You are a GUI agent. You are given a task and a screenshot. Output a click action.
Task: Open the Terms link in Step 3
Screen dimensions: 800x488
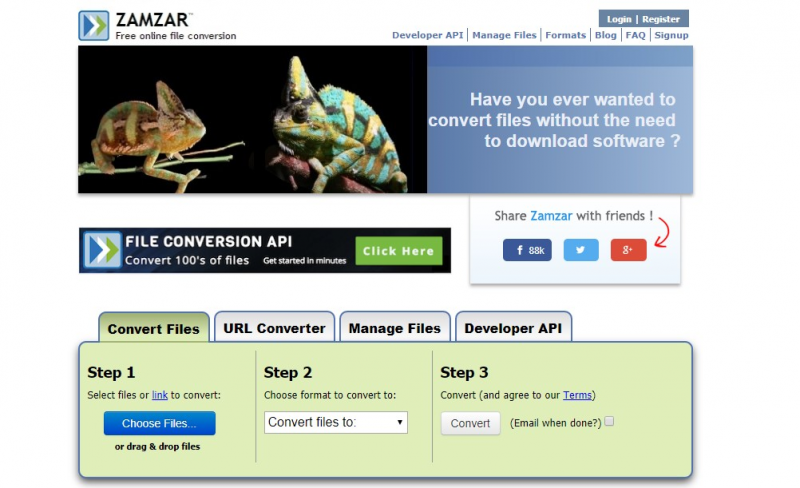tap(577, 395)
